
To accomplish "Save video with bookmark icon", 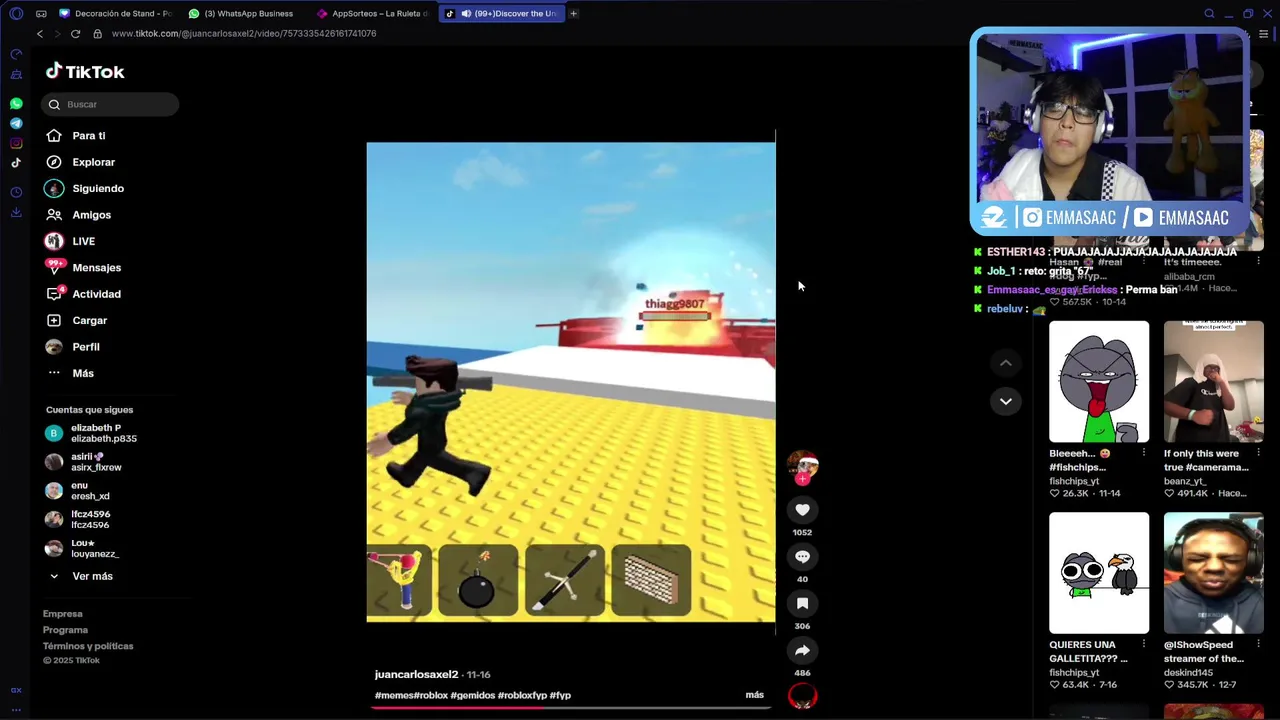I will pyautogui.click(x=802, y=604).
